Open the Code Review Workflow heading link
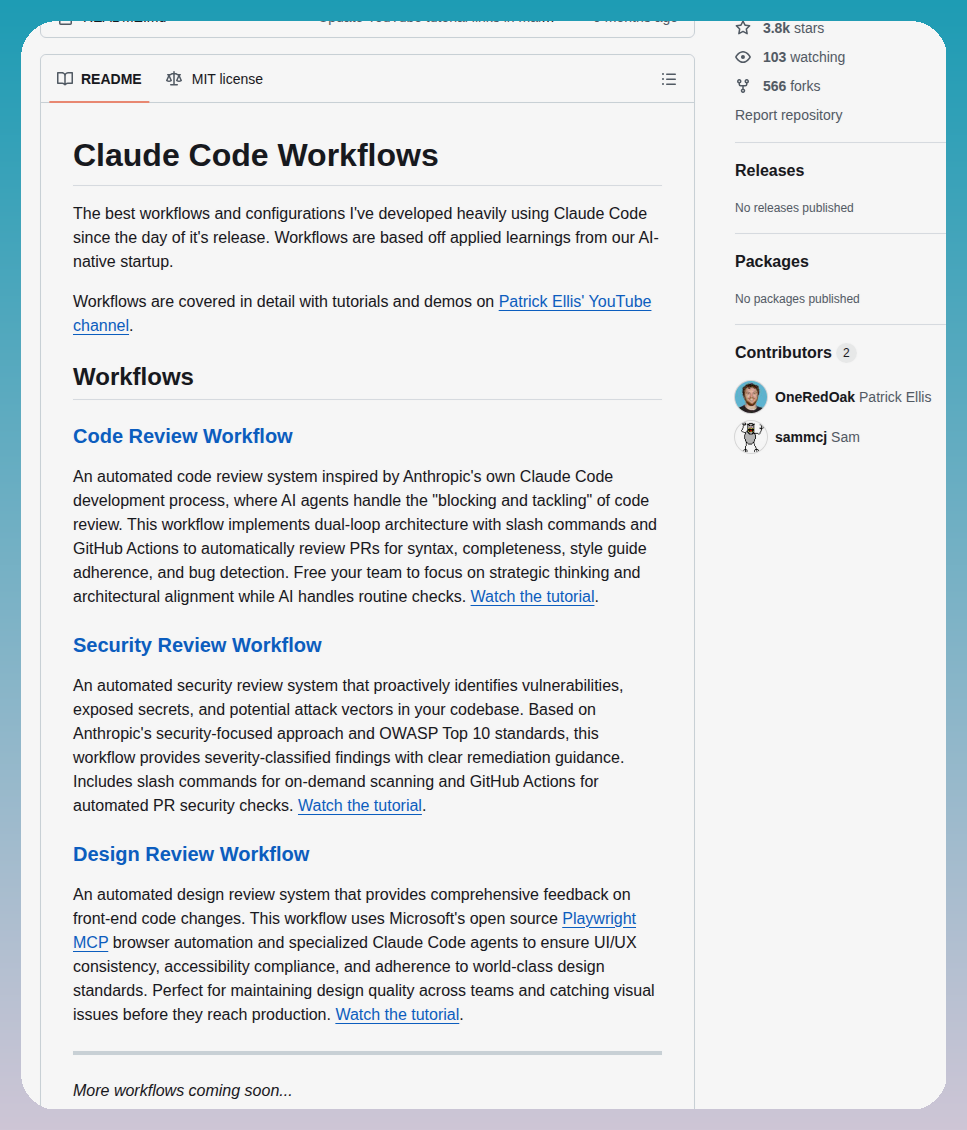Screen dimensions: 967x1130 point(183,436)
